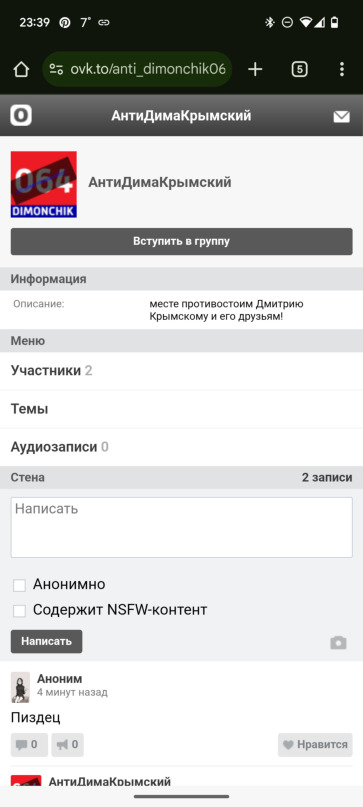Screen dimensions: 363x807
Task: Open the Темы section
Action: click(181, 410)
